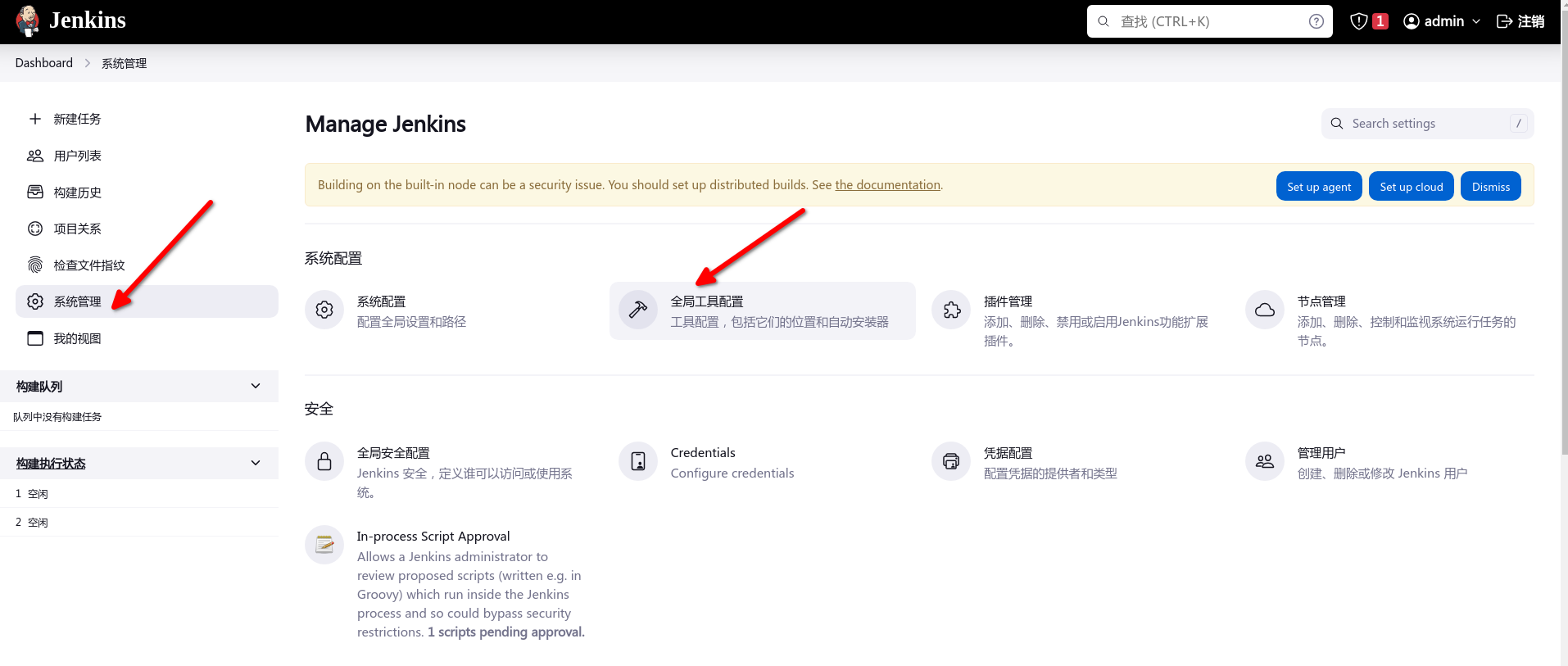
Task: Click the cloud icon for 节点管理
Action: (x=1265, y=310)
